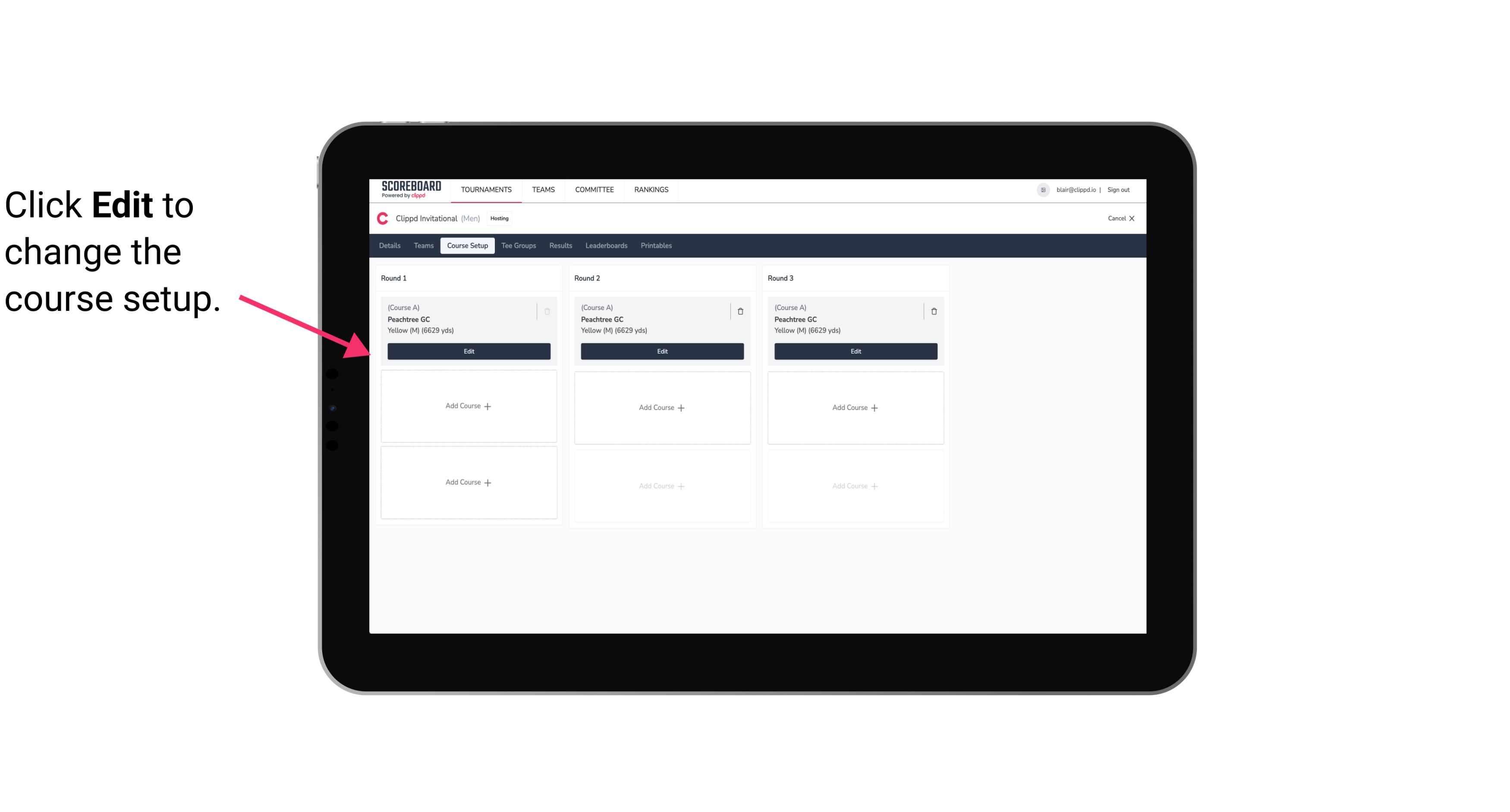
Task: Click the Printables tab
Action: point(656,246)
